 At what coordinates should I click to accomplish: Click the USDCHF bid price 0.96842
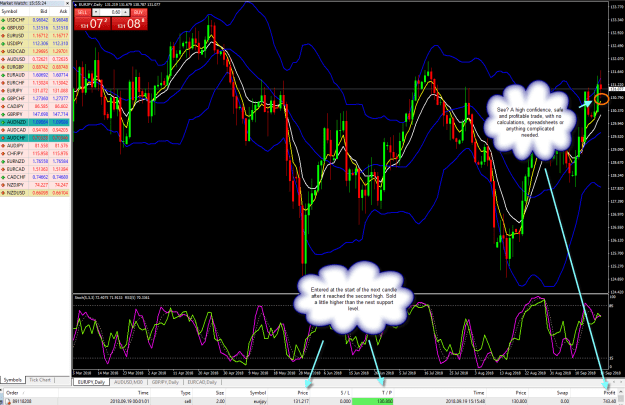point(40,20)
